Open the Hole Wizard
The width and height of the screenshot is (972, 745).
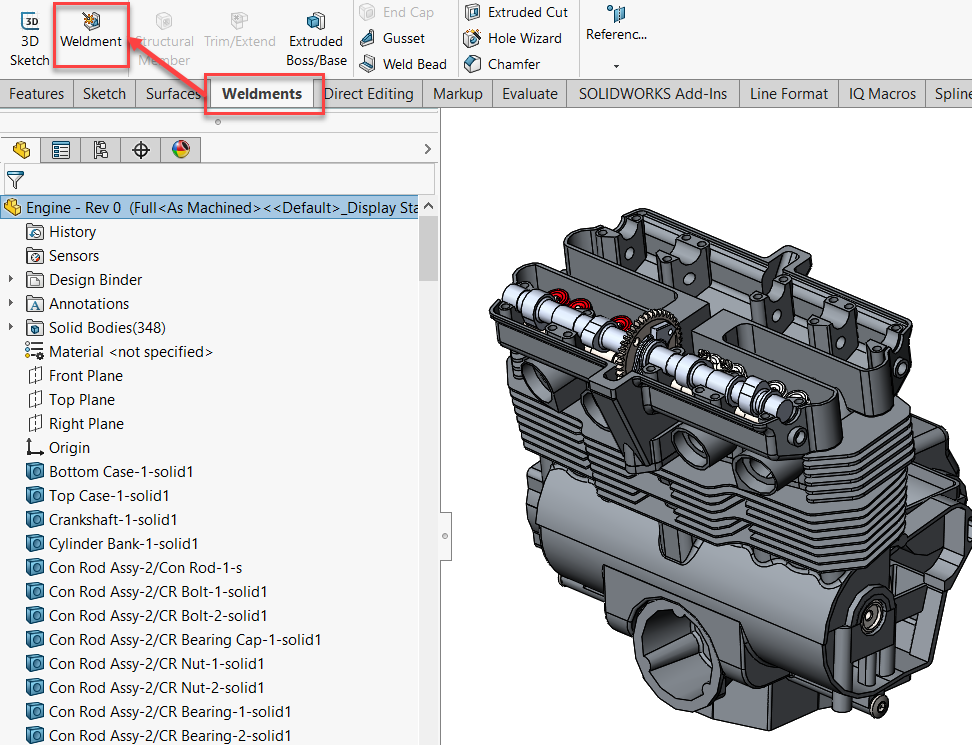point(513,38)
